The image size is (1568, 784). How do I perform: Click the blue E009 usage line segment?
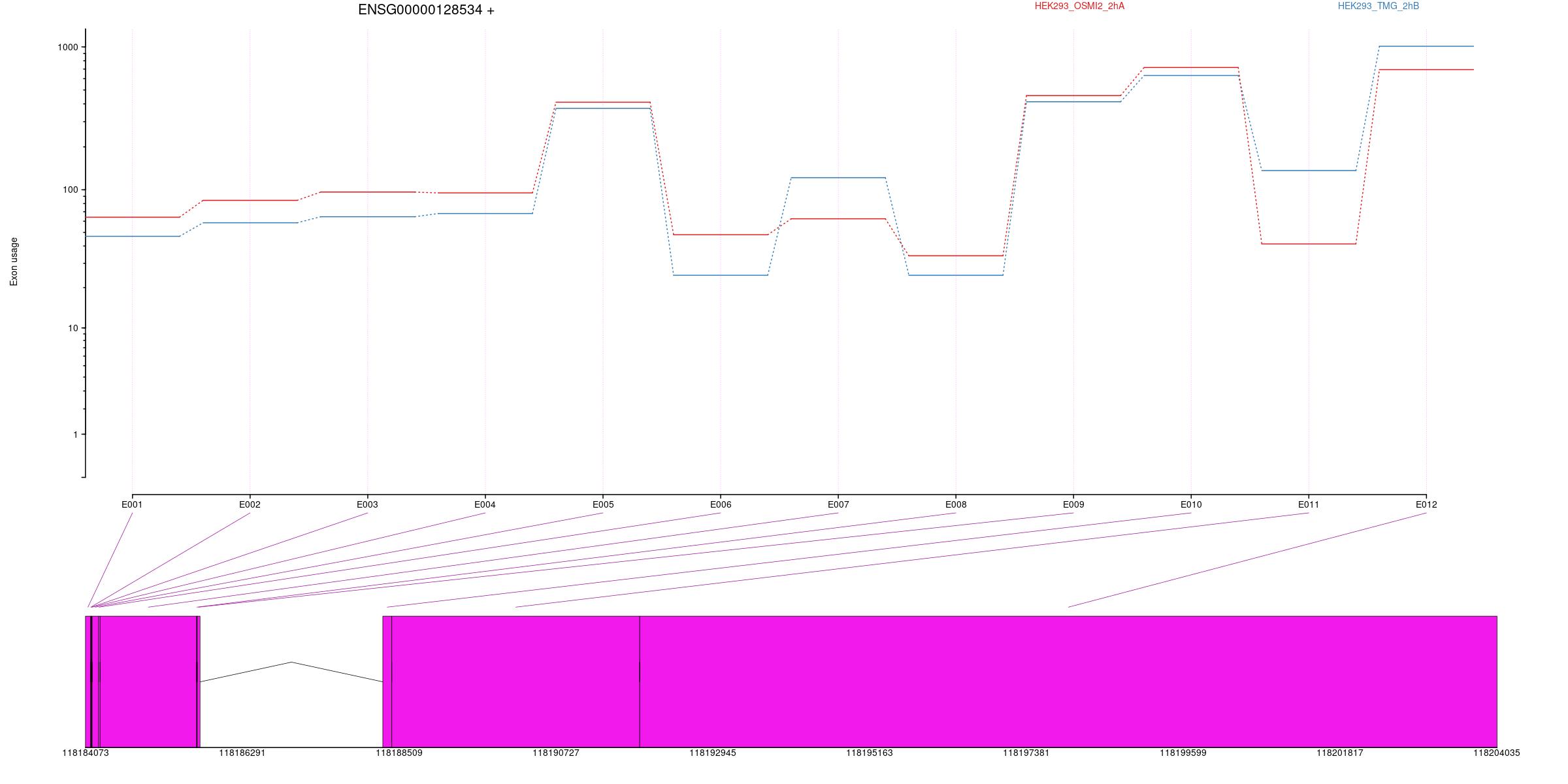[x=1073, y=102]
